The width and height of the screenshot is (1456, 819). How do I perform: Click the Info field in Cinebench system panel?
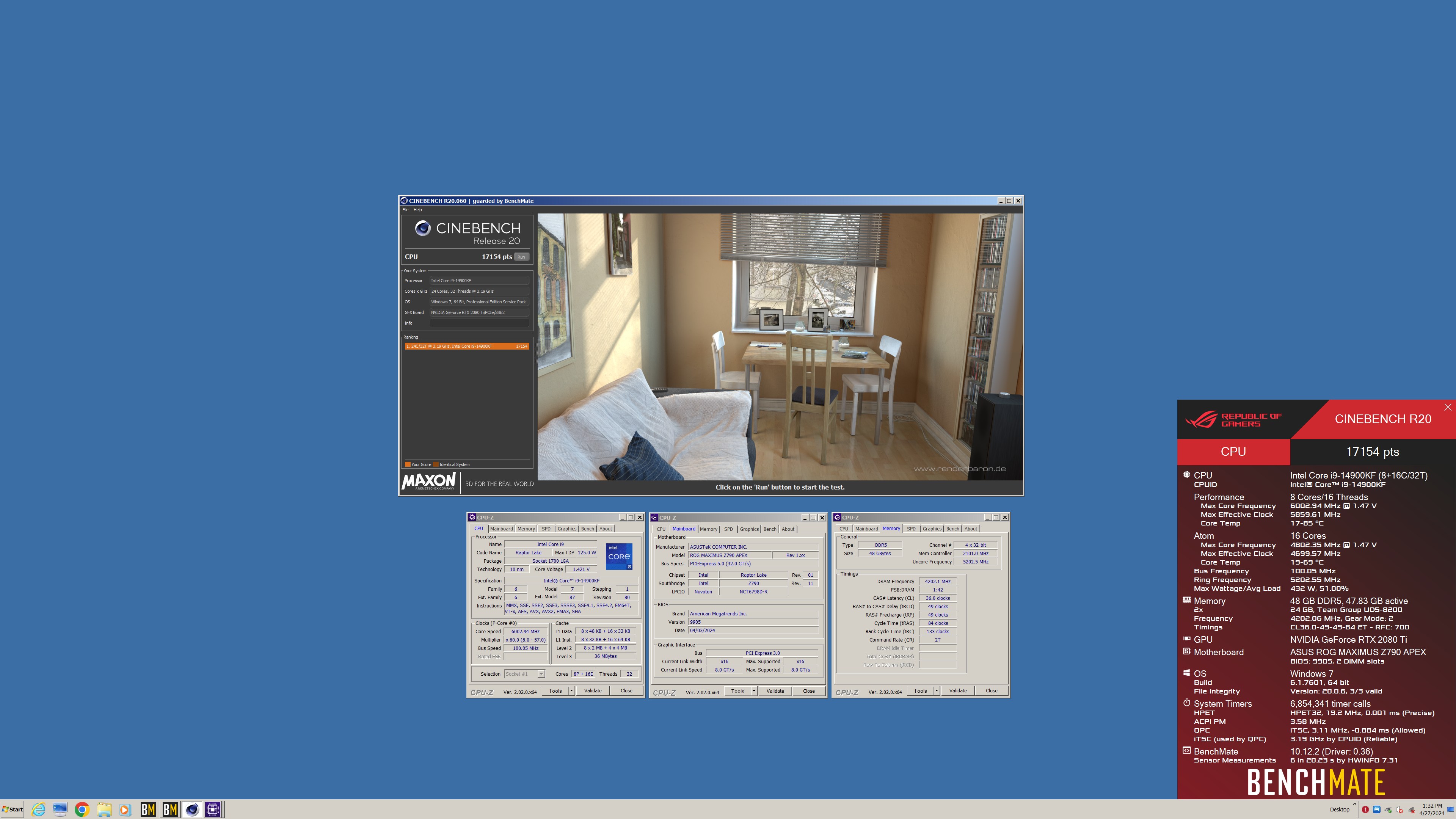479,323
